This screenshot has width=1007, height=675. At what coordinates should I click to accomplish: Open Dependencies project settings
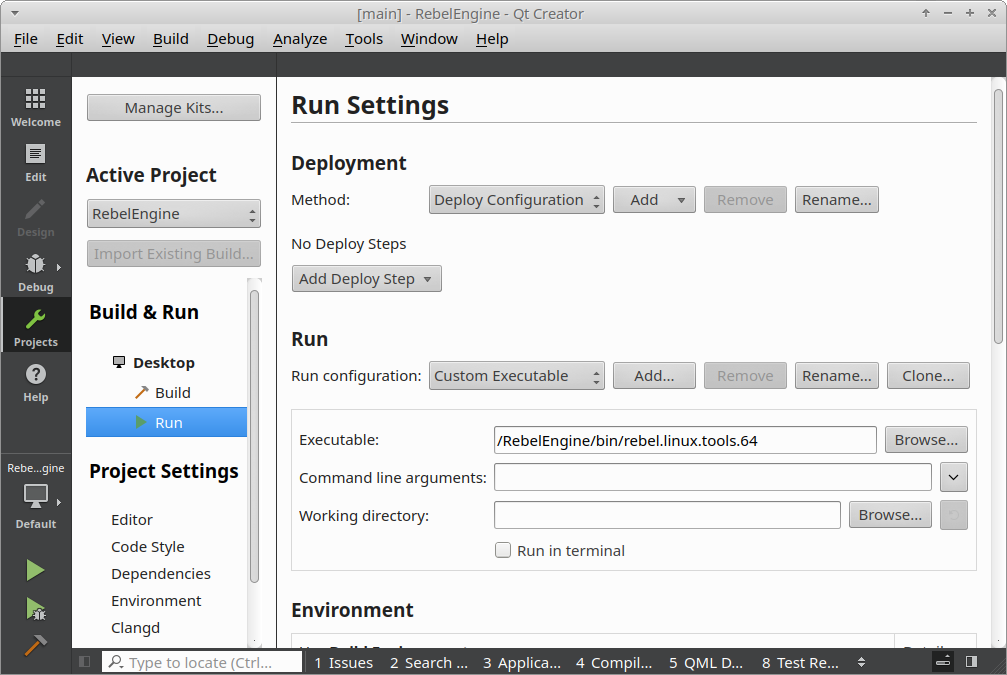[x=161, y=574]
